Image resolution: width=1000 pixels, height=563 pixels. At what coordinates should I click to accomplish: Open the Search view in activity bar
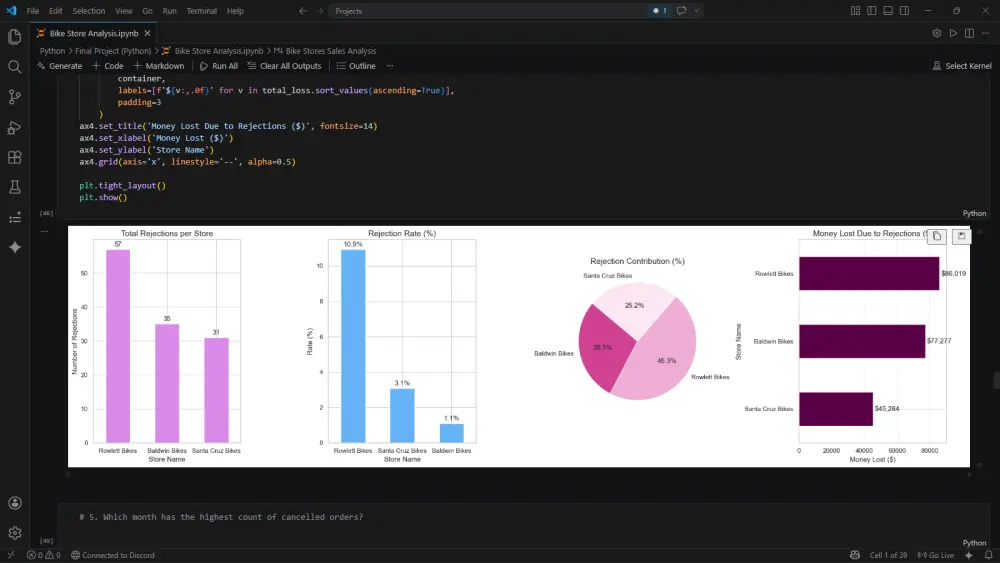(15, 67)
